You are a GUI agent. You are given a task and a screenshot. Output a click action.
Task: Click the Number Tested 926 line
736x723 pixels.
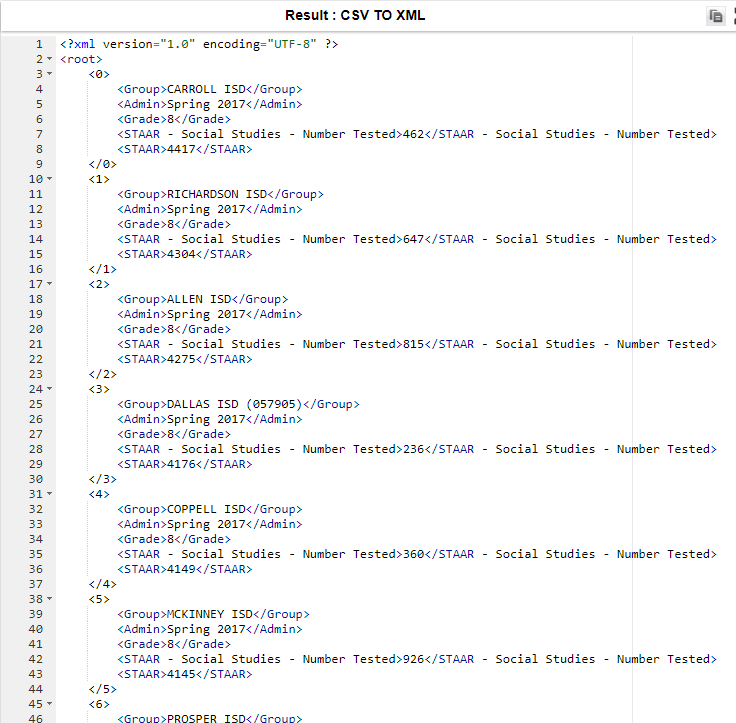click(417, 659)
